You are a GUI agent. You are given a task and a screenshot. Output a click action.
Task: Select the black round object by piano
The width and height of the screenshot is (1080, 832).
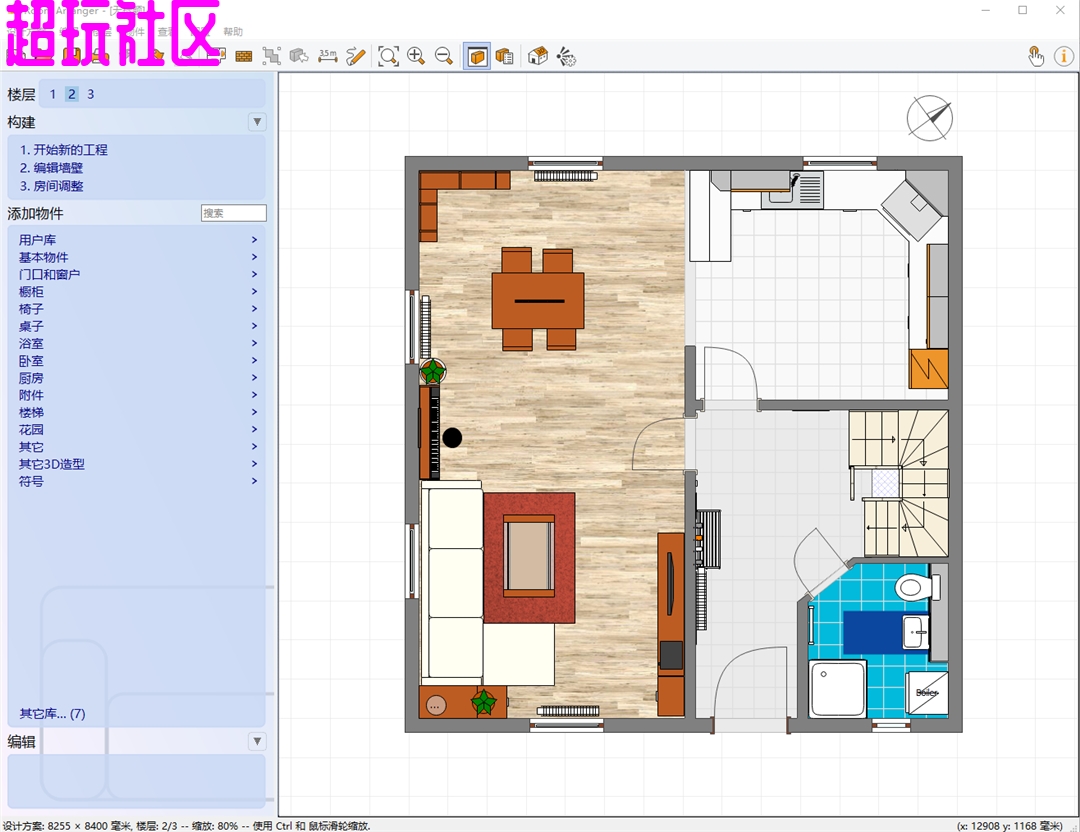[x=453, y=437]
